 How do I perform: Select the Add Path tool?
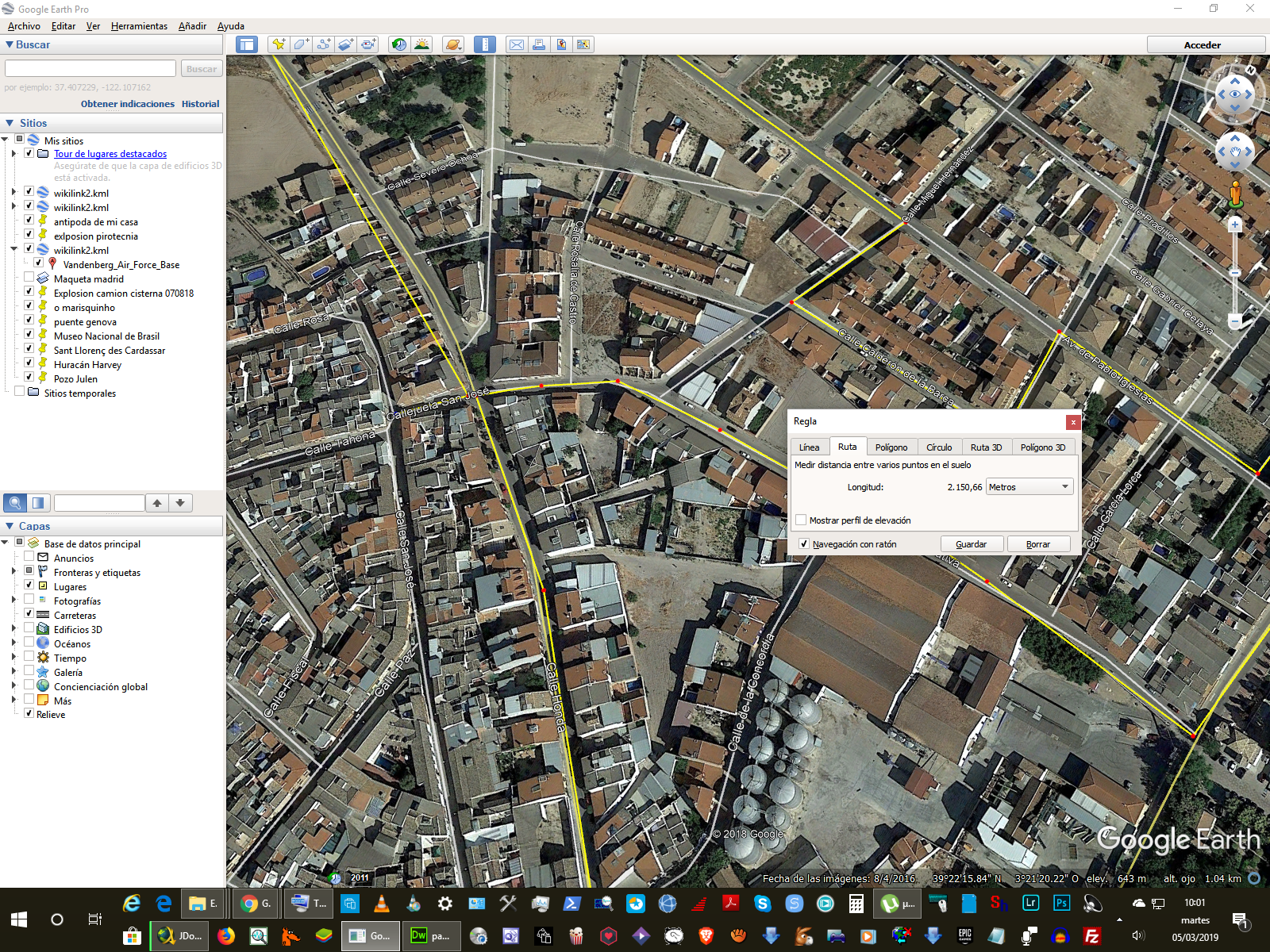pyautogui.click(x=323, y=44)
